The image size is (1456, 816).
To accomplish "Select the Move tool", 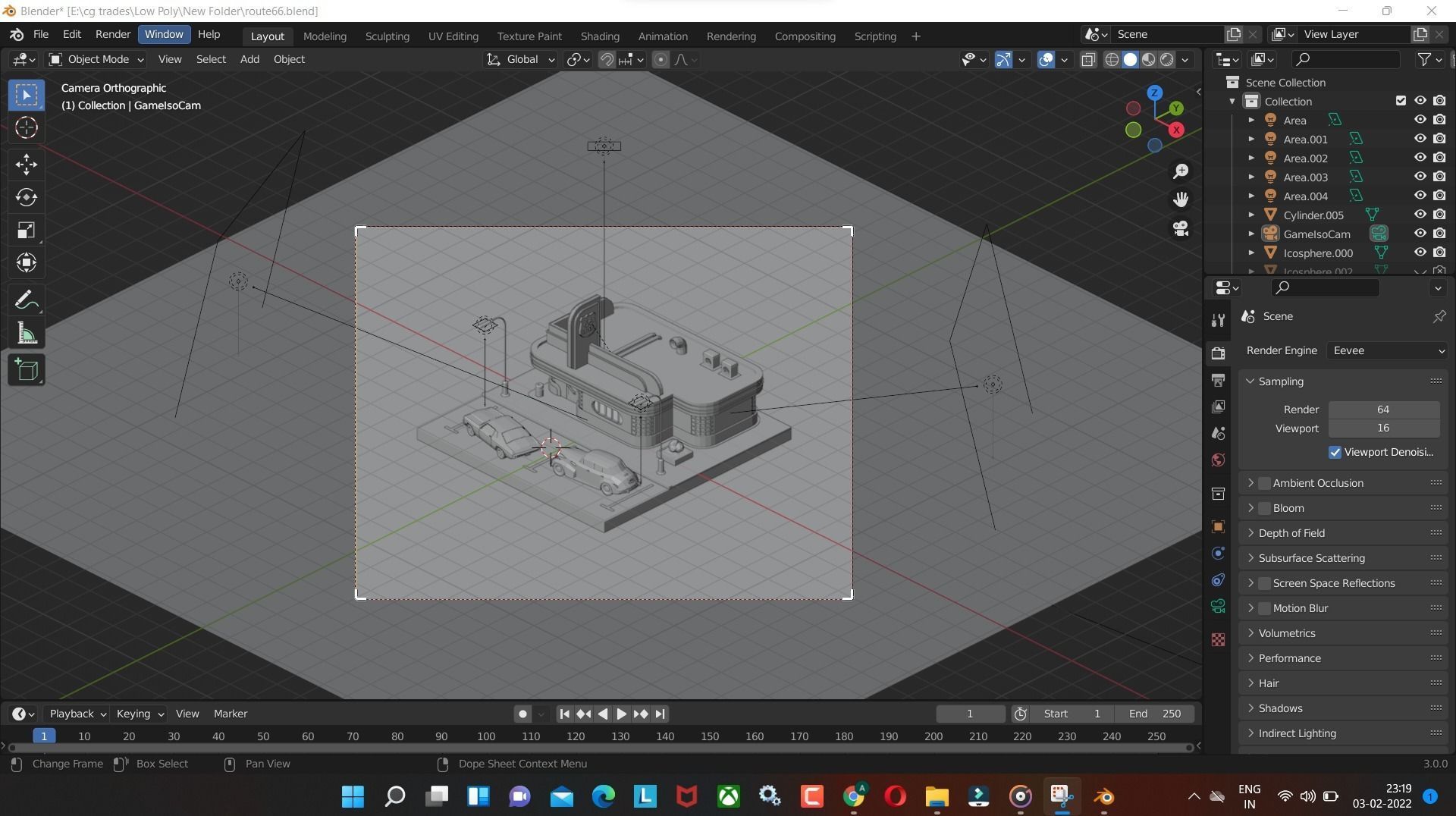I will [27, 165].
